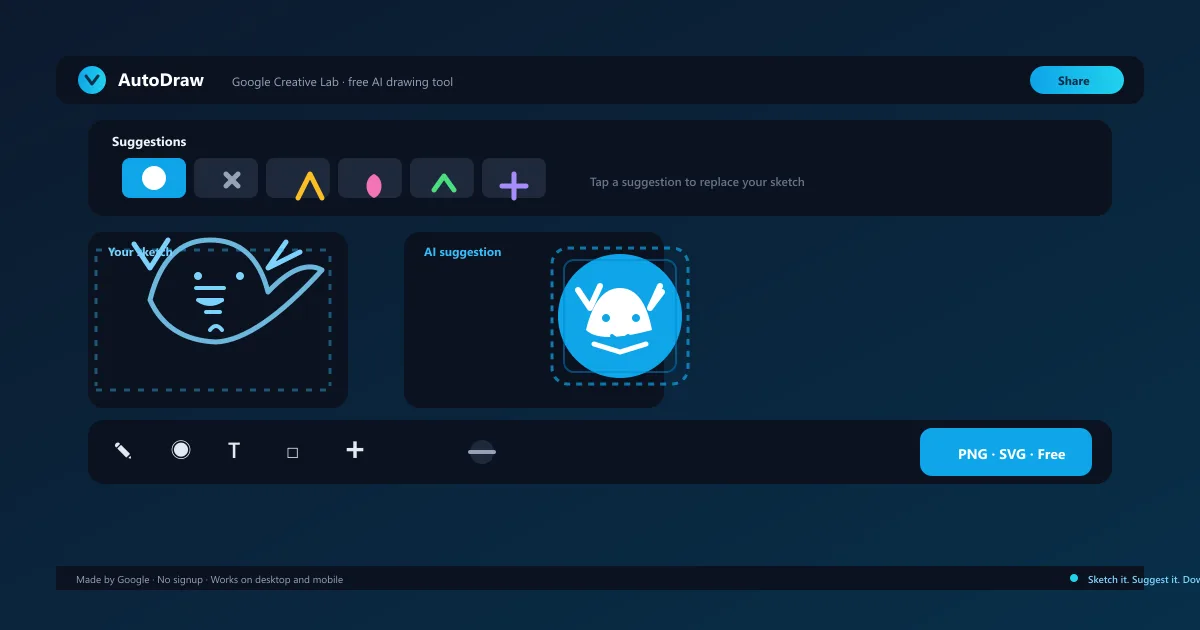The image size is (1200, 630).
Task: Click the Suggestions heading
Action: pos(149,142)
